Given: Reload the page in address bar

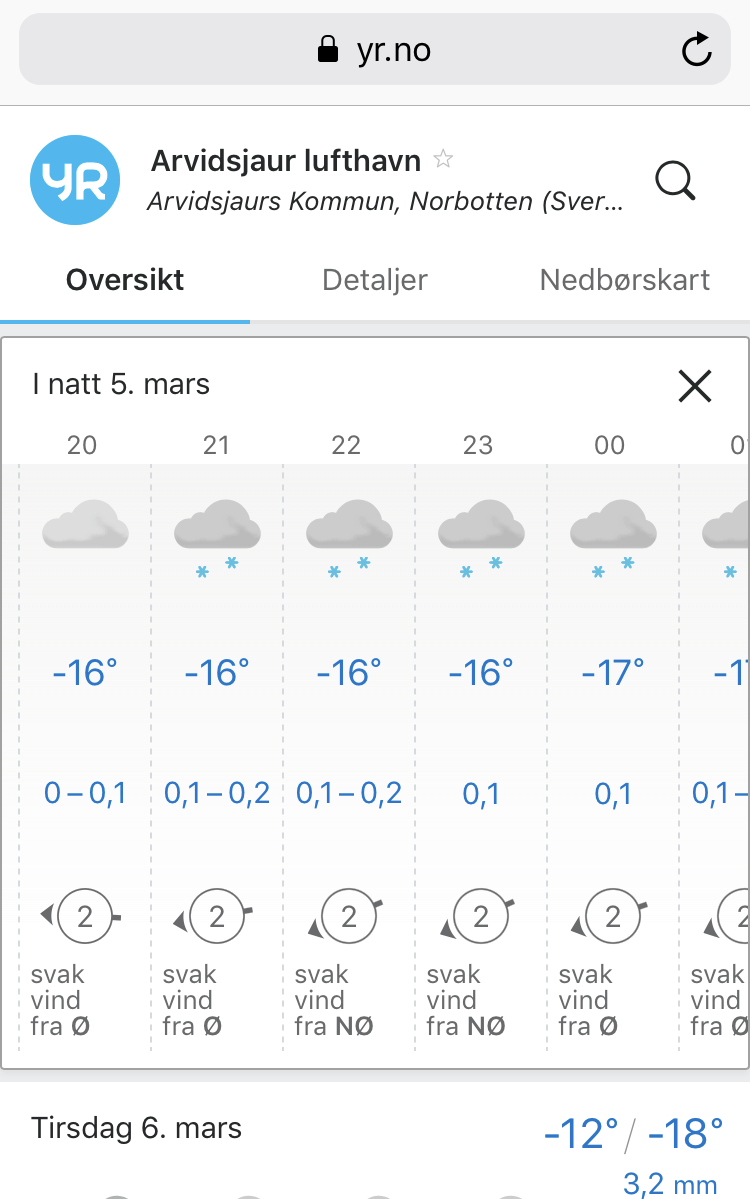Looking at the screenshot, I should coord(696,50).
